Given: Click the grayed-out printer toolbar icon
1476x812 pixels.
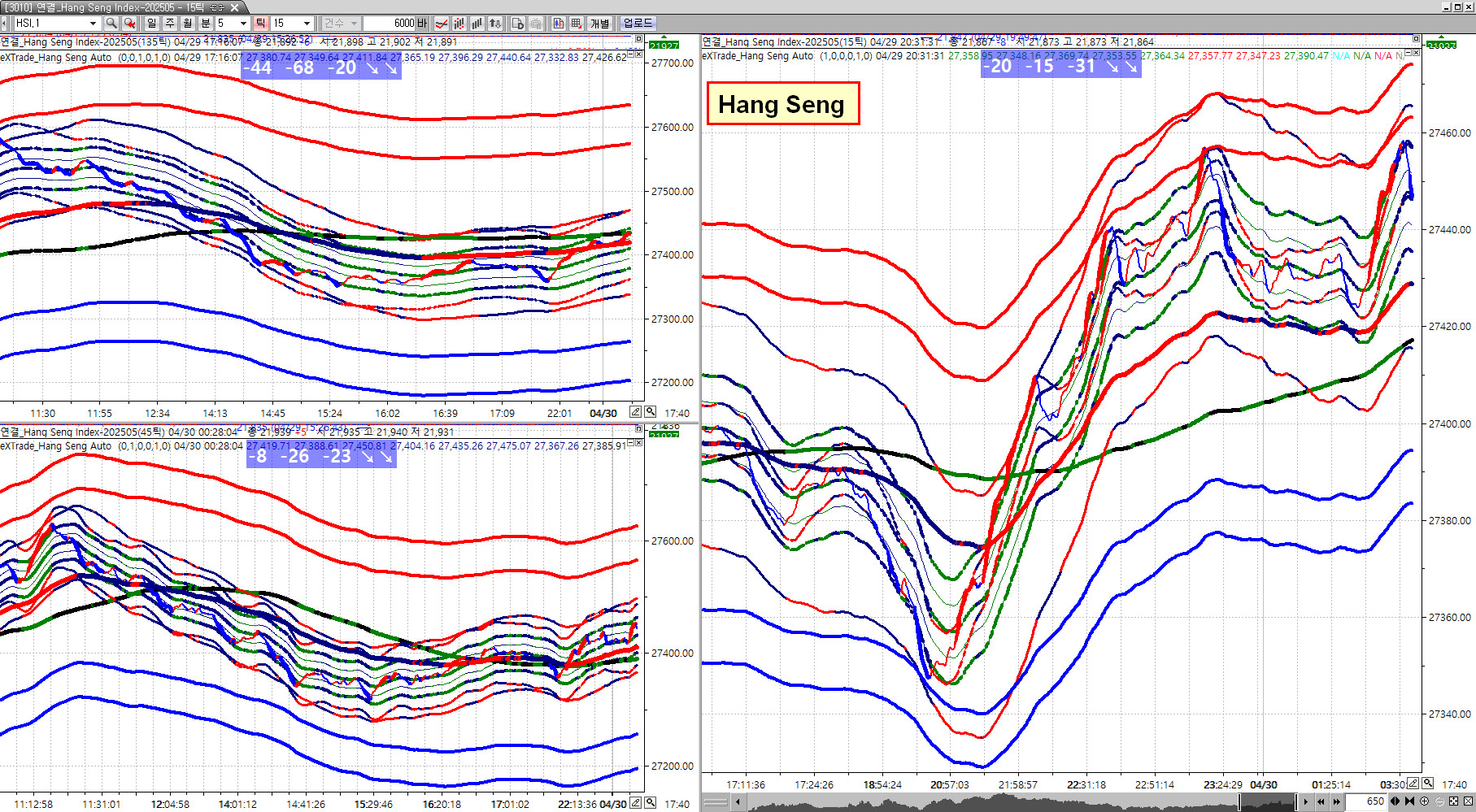Looking at the screenshot, I should pos(536,24).
